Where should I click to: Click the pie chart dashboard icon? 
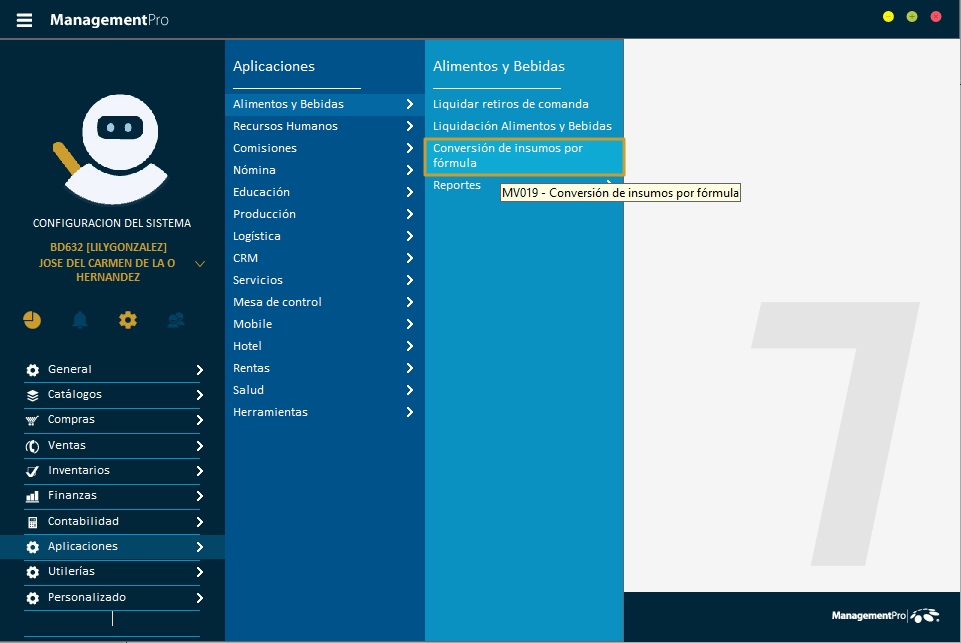[32, 320]
